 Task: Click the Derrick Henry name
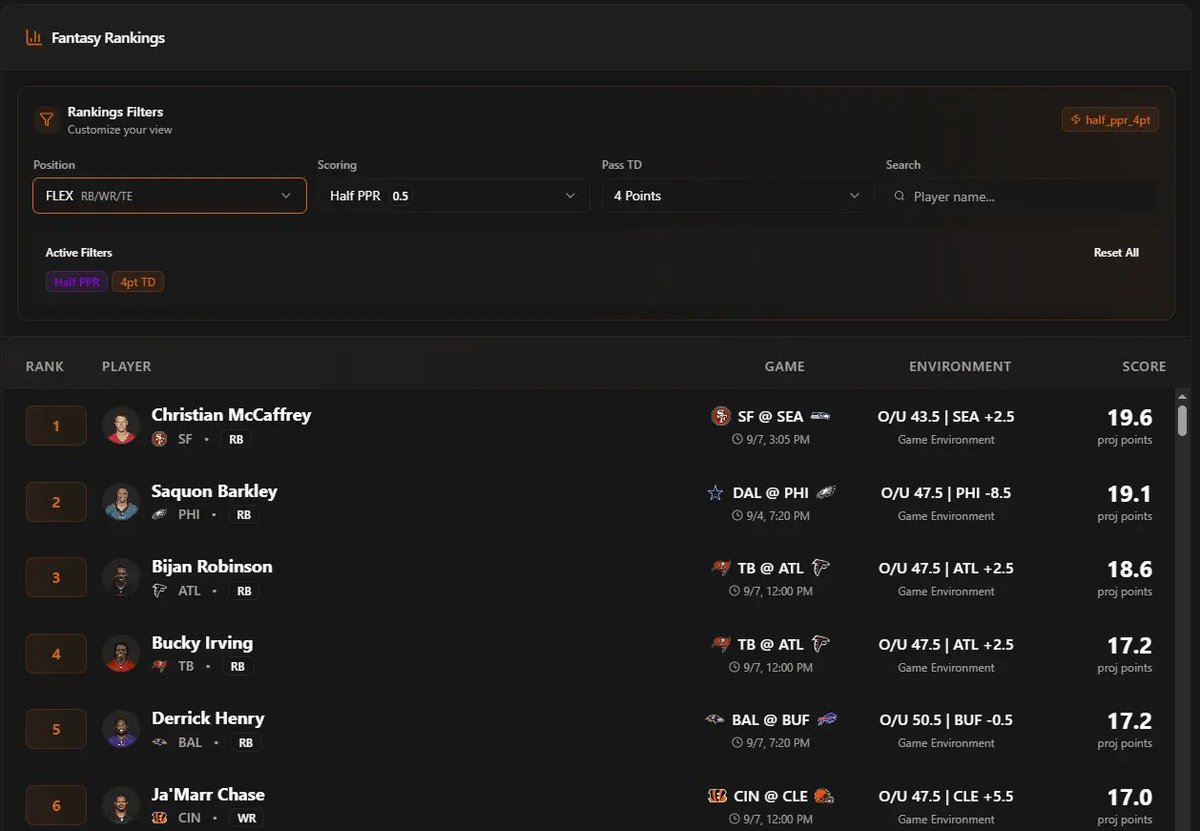(x=208, y=718)
